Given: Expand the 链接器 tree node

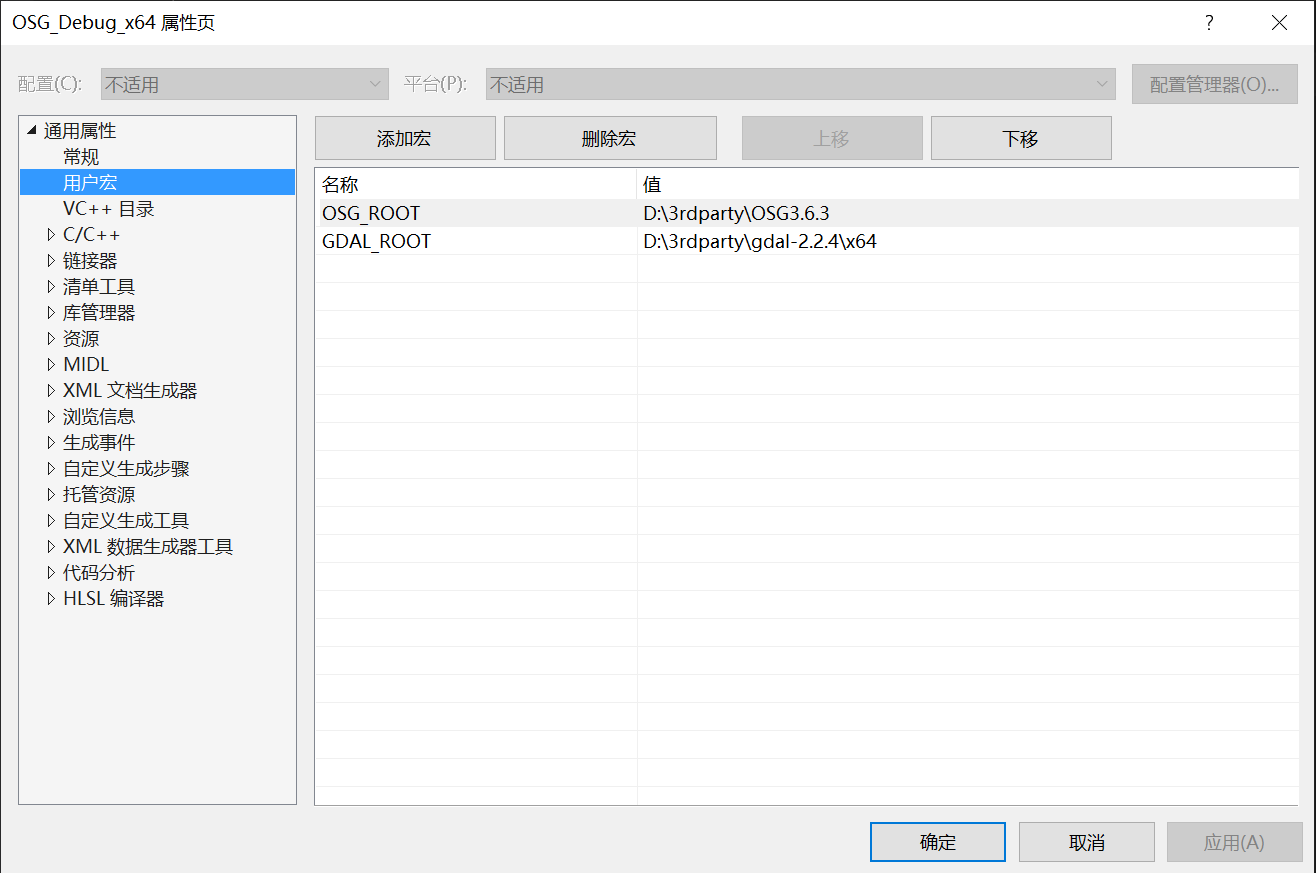Looking at the screenshot, I should click(53, 260).
